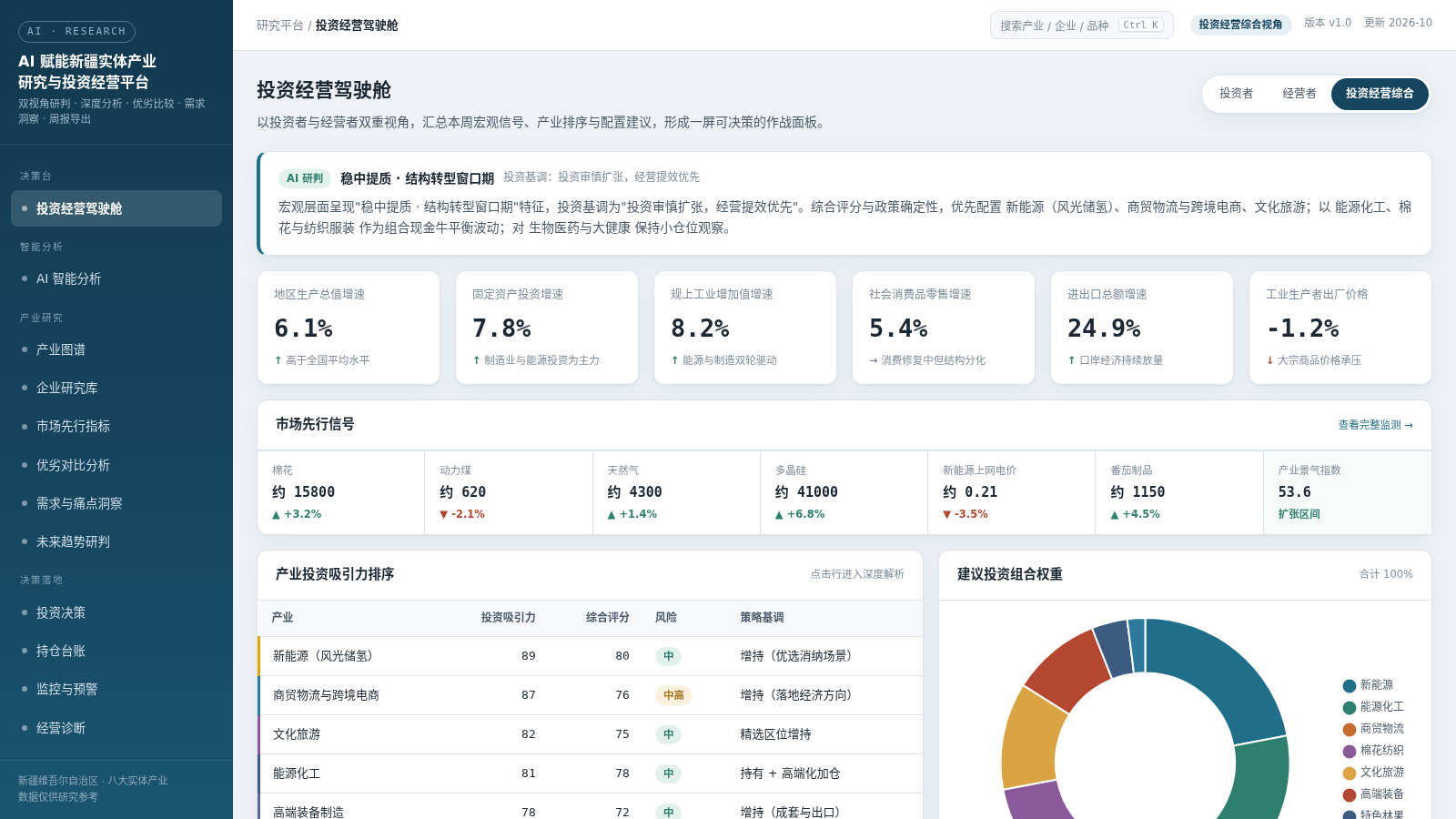Viewport: 1456px width, 819px height.
Task: Open row 新能源（风光储氢）
Action: 590,656
